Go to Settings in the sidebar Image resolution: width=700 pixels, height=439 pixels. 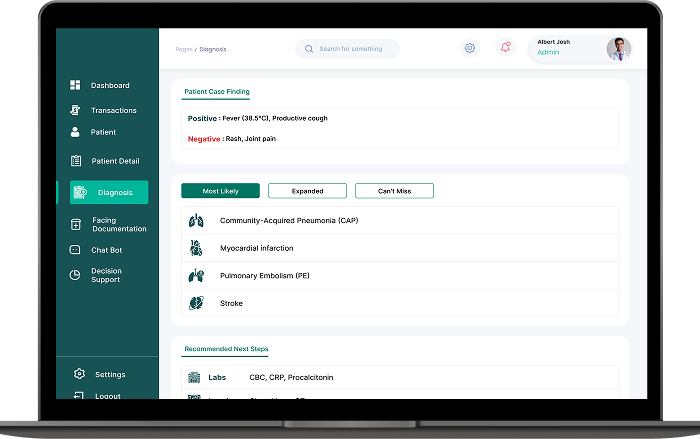pyautogui.click(x=110, y=375)
